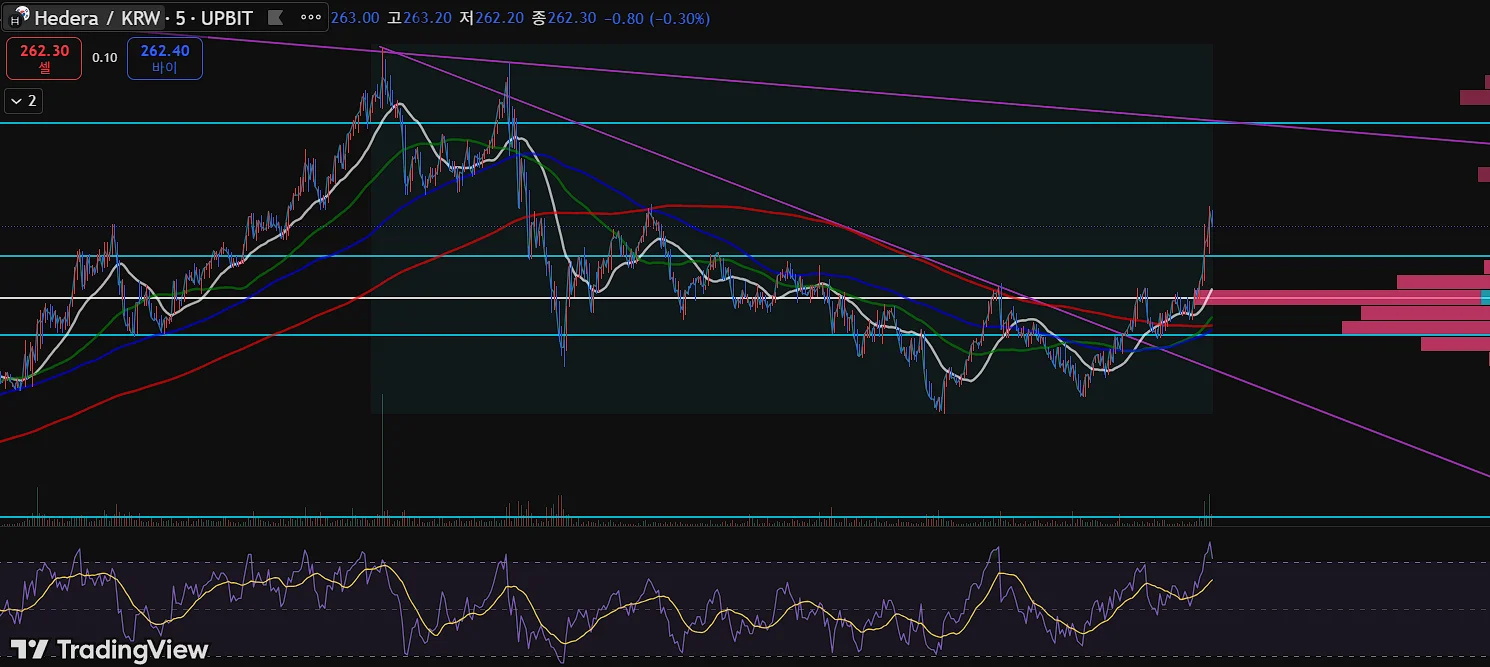Click the red 262.30 sell button

click(x=44, y=58)
